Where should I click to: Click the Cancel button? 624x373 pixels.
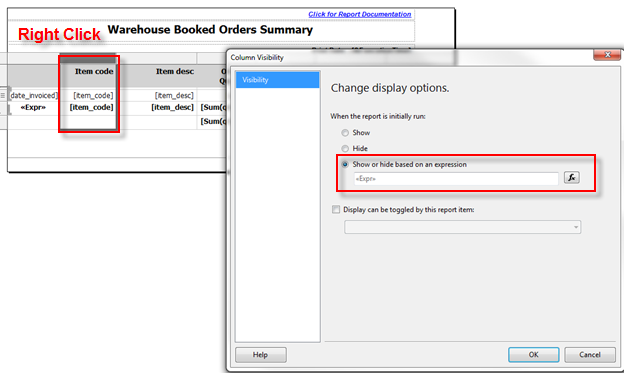point(590,355)
